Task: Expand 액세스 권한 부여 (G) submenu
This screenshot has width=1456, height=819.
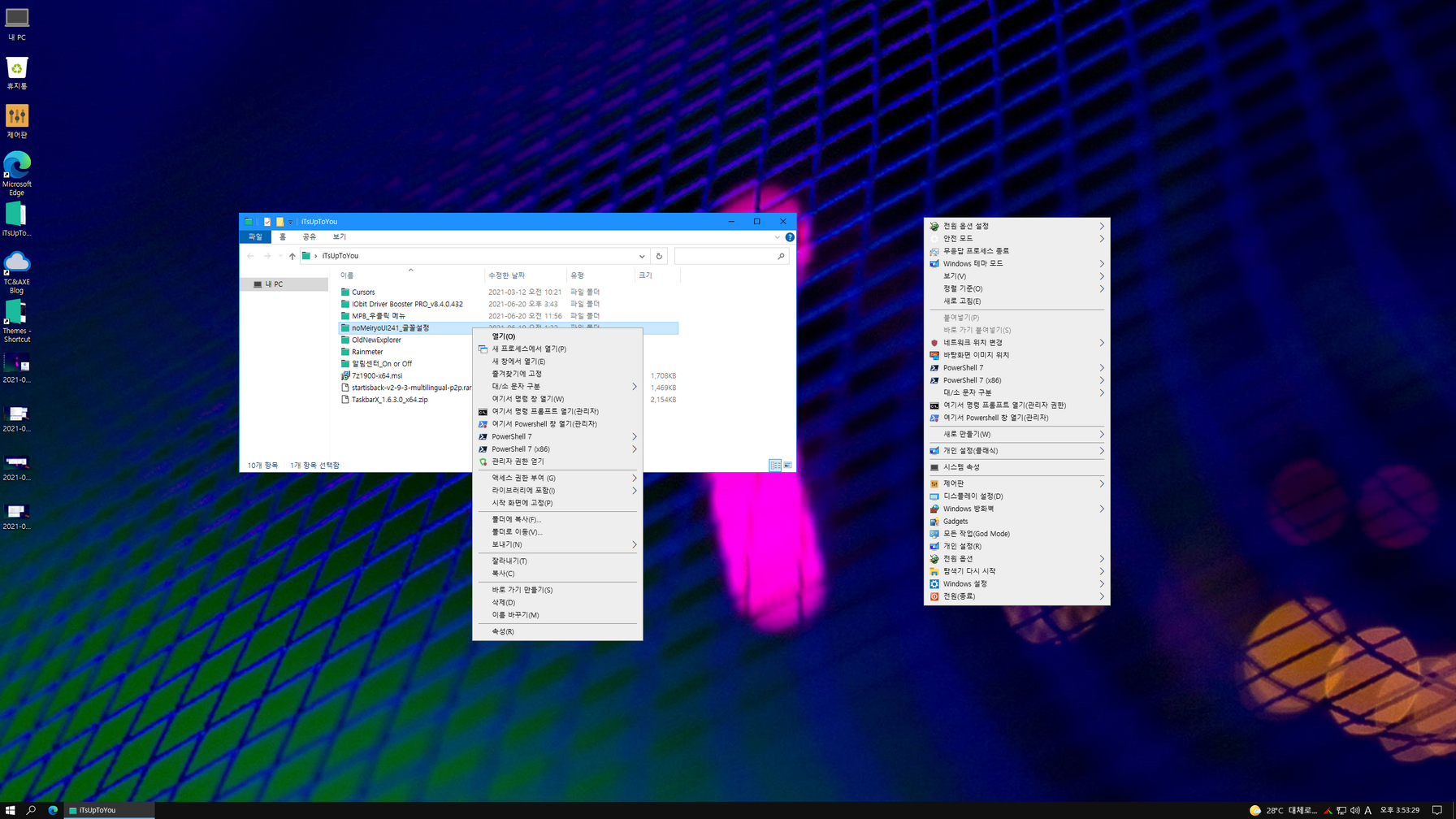Action: 557,479
